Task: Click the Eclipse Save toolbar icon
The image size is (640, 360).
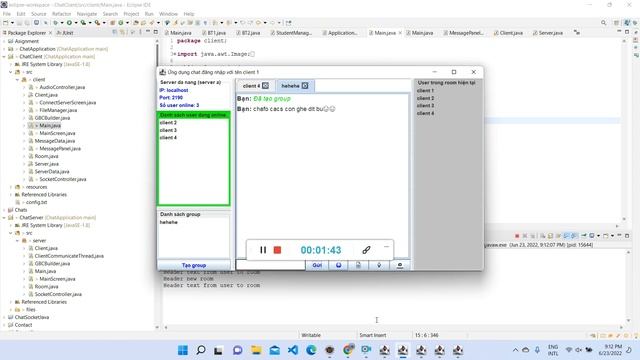Action: coord(19,23)
